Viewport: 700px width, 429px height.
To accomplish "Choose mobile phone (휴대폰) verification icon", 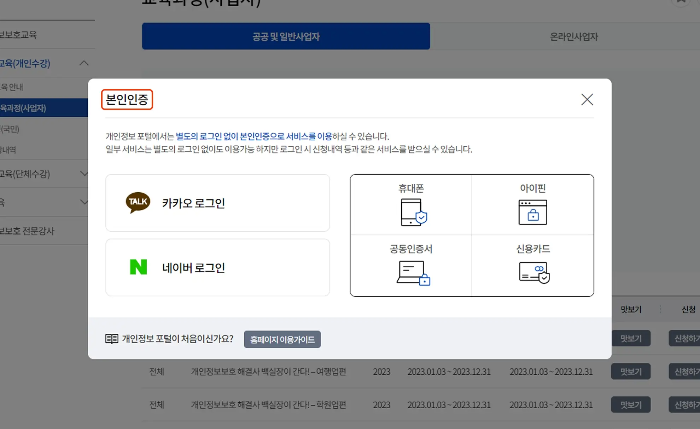I will coord(413,212).
